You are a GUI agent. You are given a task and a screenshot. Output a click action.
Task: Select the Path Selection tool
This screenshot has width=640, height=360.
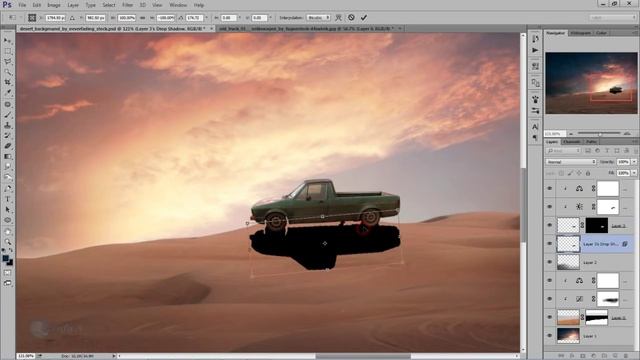coord(7,210)
